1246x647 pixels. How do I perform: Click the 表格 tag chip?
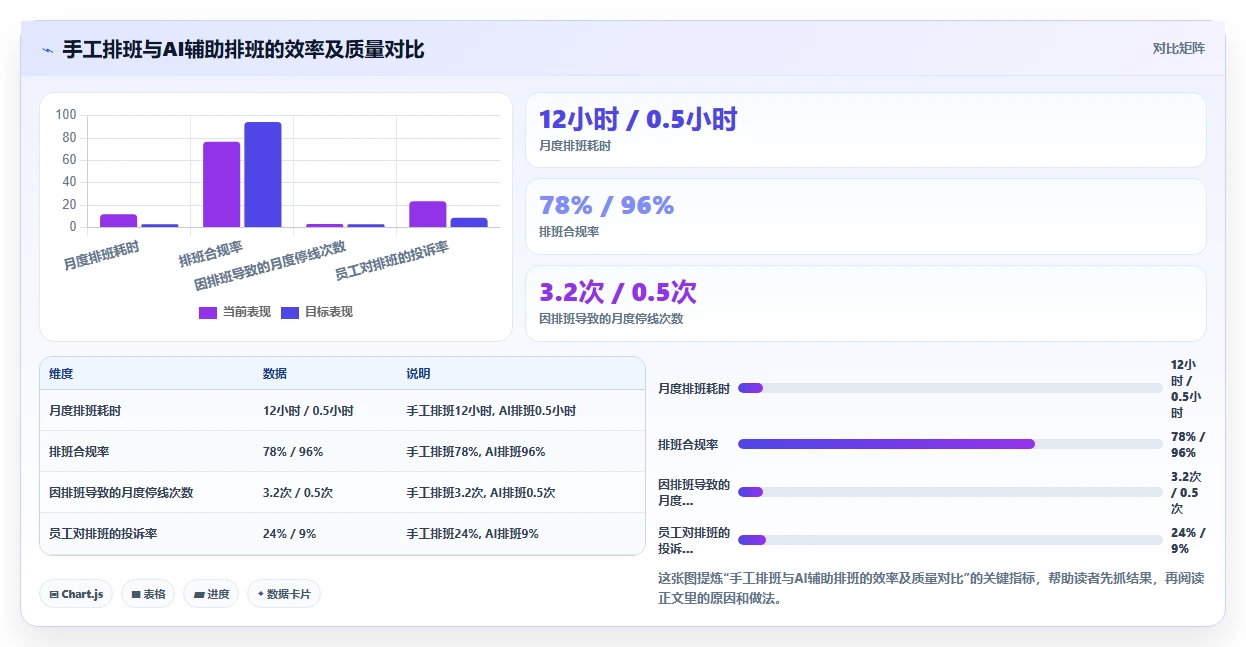point(148,594)
